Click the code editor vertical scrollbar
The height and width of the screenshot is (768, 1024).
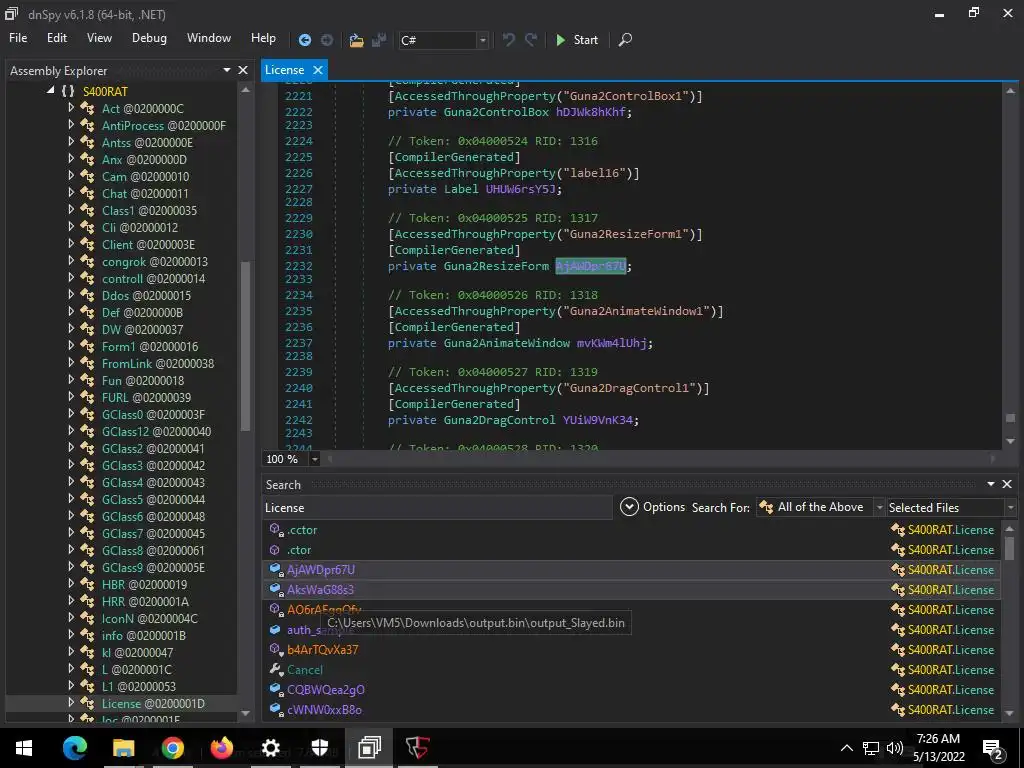(x=1010, y=266)
